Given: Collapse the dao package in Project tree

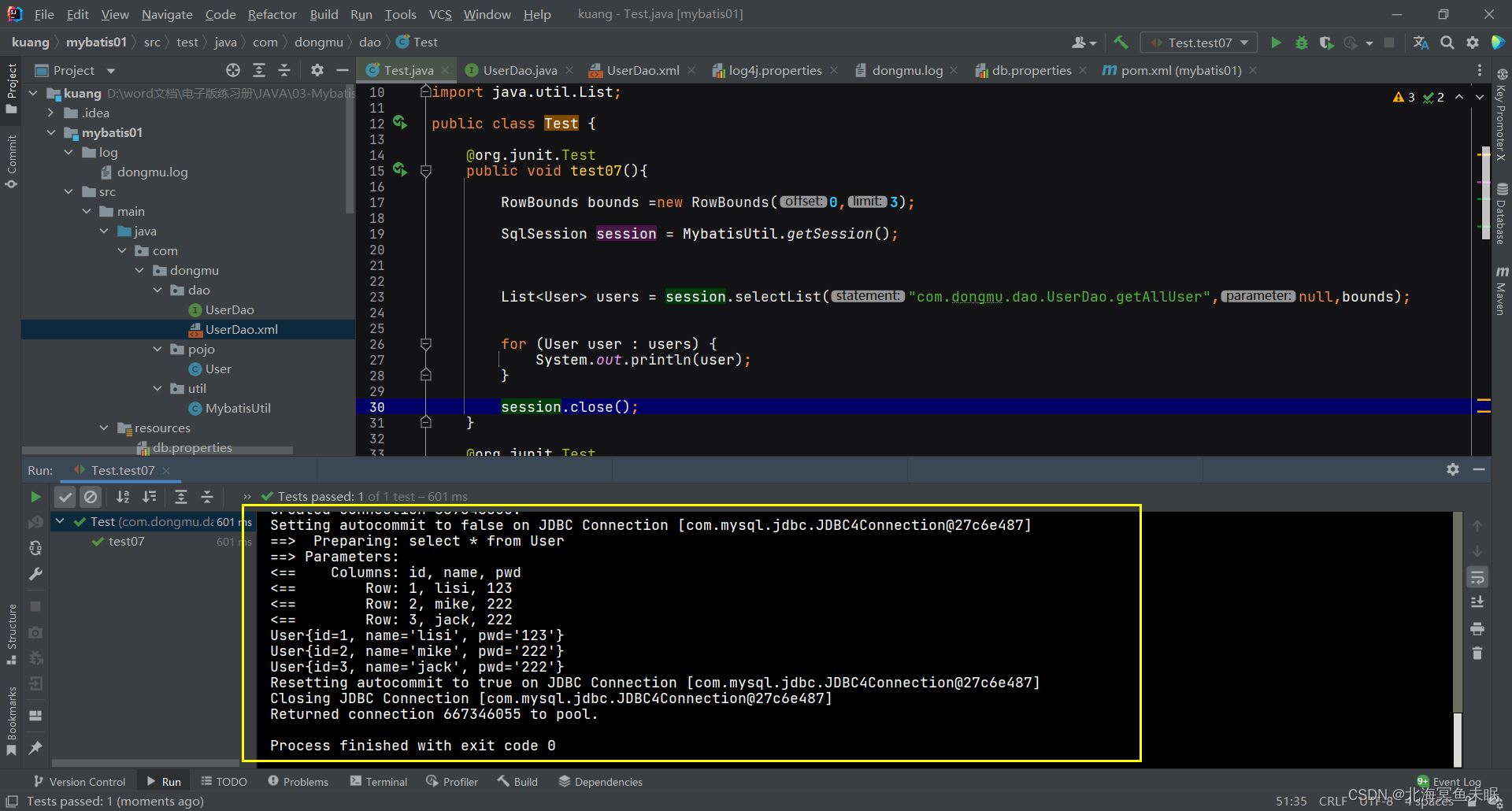Looking at the screenshot, I should tap(157, 290).
